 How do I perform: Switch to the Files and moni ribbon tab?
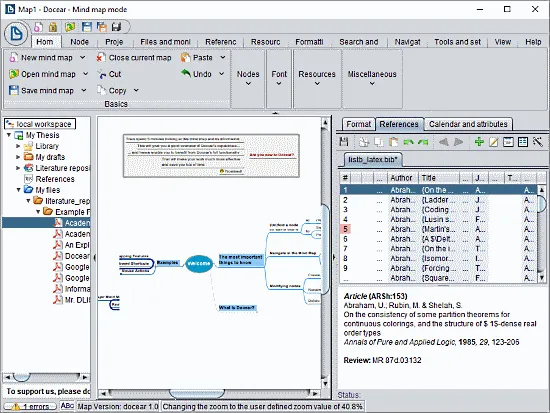(x=165, y=42)
